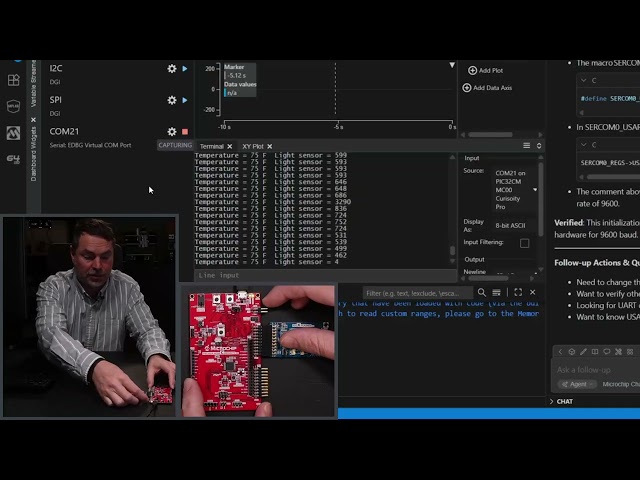Click the Ask a follow-up input
The width and height of the screenshot is (640, 480).
coord(597,370)
